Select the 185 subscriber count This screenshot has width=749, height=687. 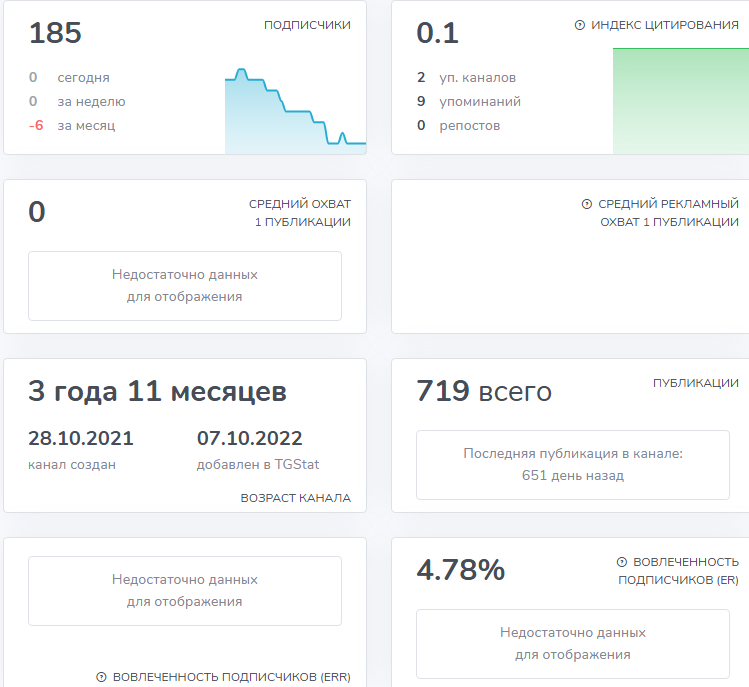point(55,34)
